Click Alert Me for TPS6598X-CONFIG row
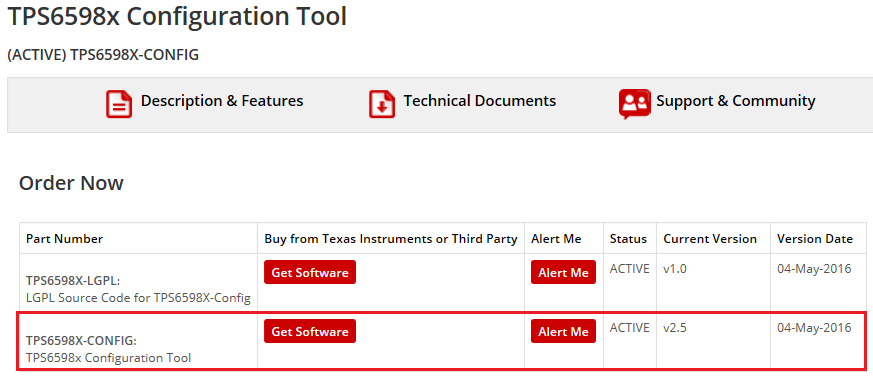This screenshot has height=380, width=873. 563,332
